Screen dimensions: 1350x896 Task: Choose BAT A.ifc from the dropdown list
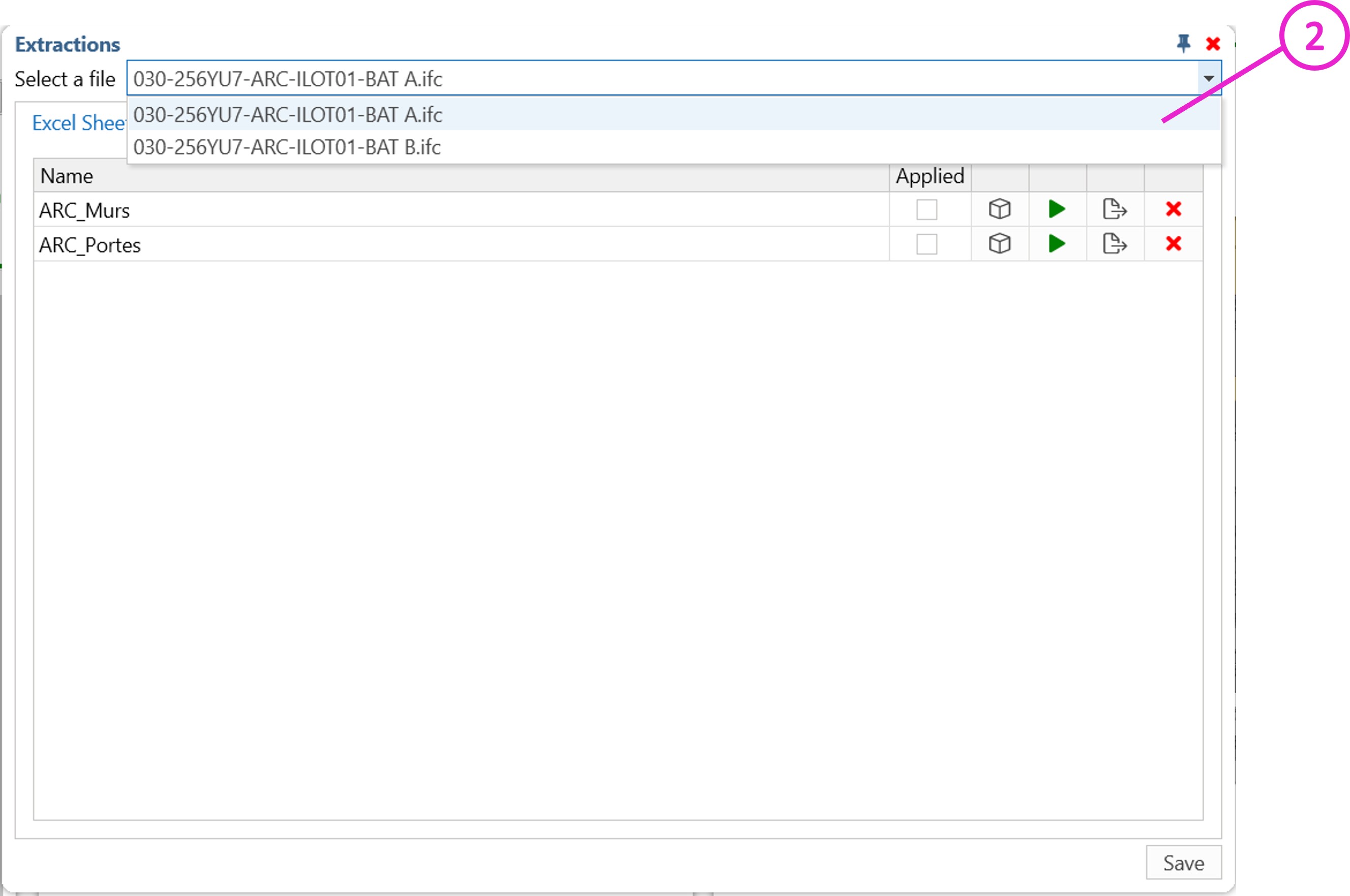pos(287,115)
